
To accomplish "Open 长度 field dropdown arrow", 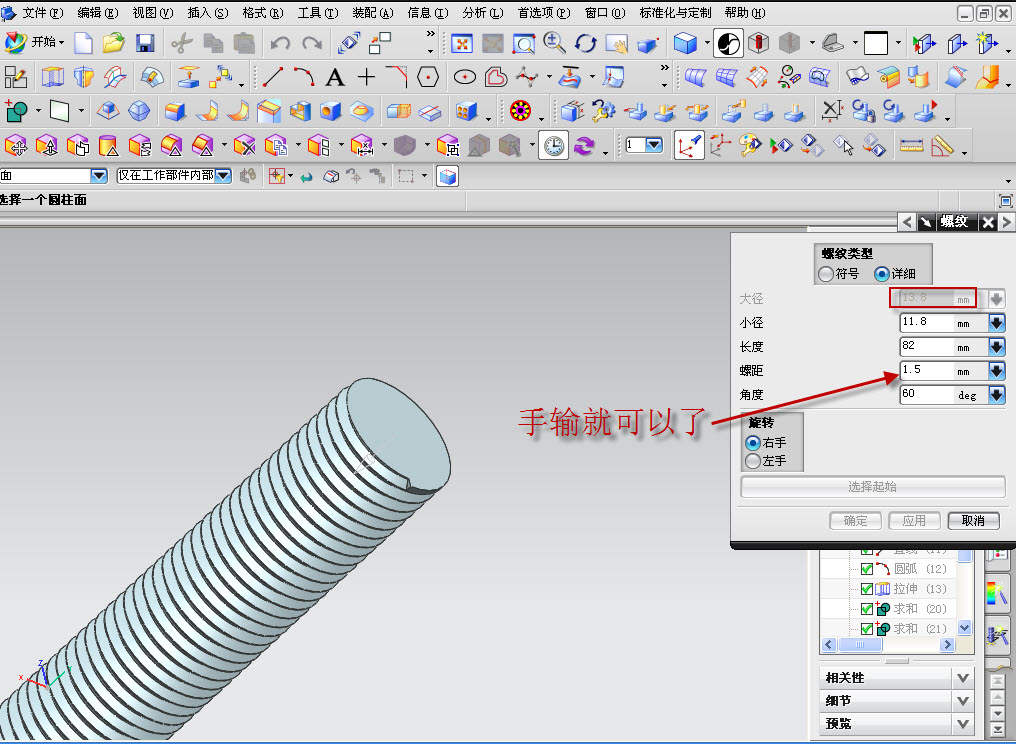I will click(x=996, y=347).
